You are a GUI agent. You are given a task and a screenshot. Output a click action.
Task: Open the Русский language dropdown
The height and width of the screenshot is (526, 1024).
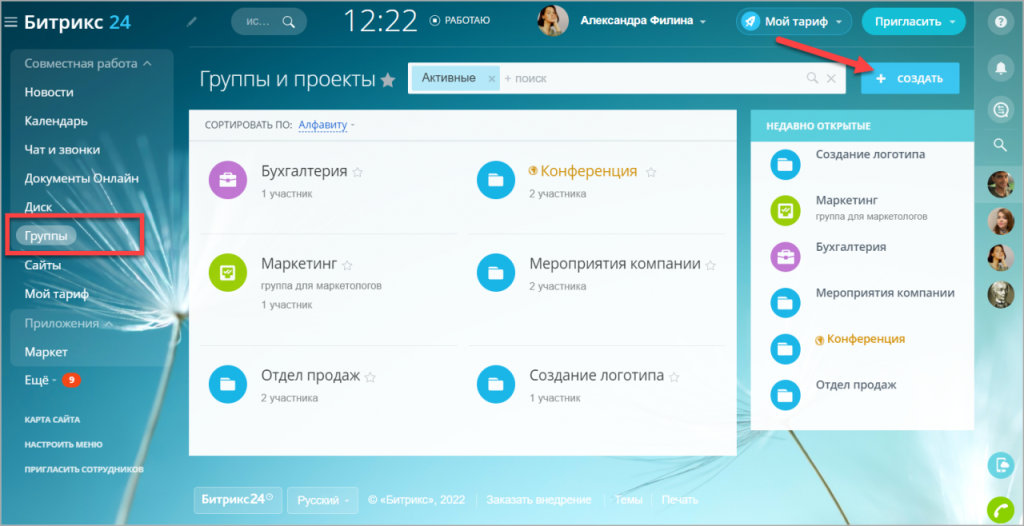[323, 500]
